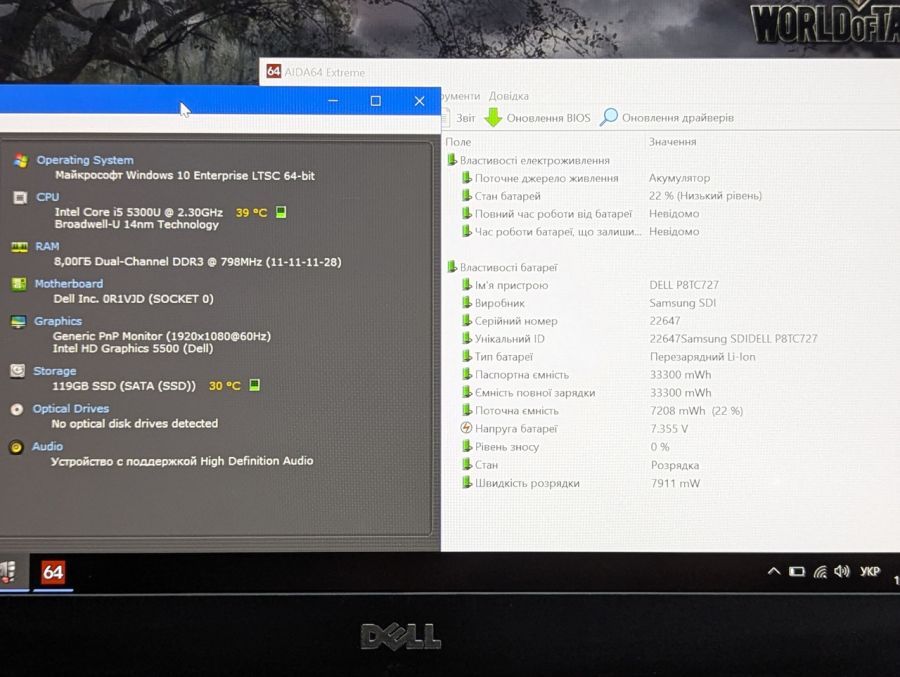Click the Optical Drives disc icon
The height and width of the screenshot is (677, 900).
click(17, 409)
